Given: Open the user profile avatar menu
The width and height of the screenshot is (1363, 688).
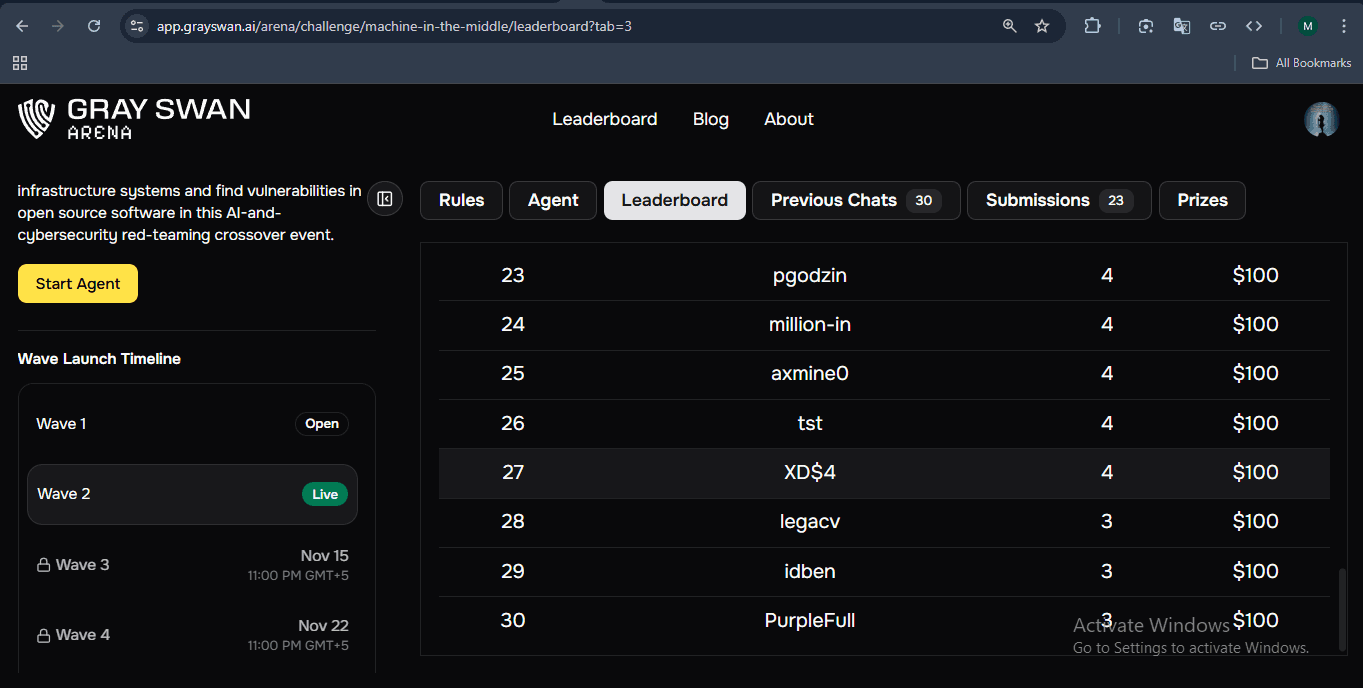Looking at the screenshot, I should click(x=1321, y=119).
